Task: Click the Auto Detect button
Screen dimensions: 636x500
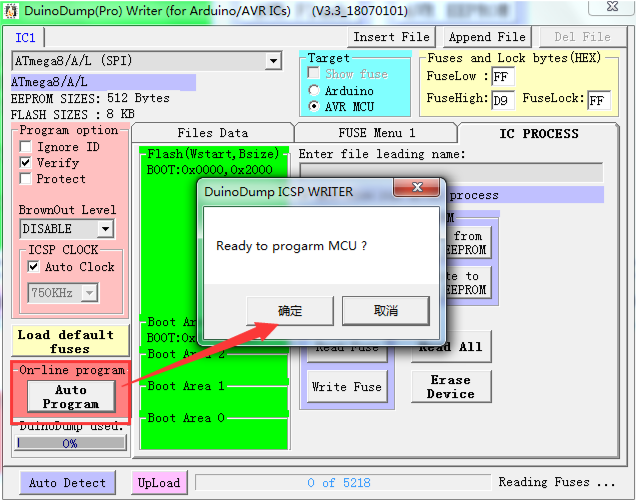Action: click(x=67, y=483)
